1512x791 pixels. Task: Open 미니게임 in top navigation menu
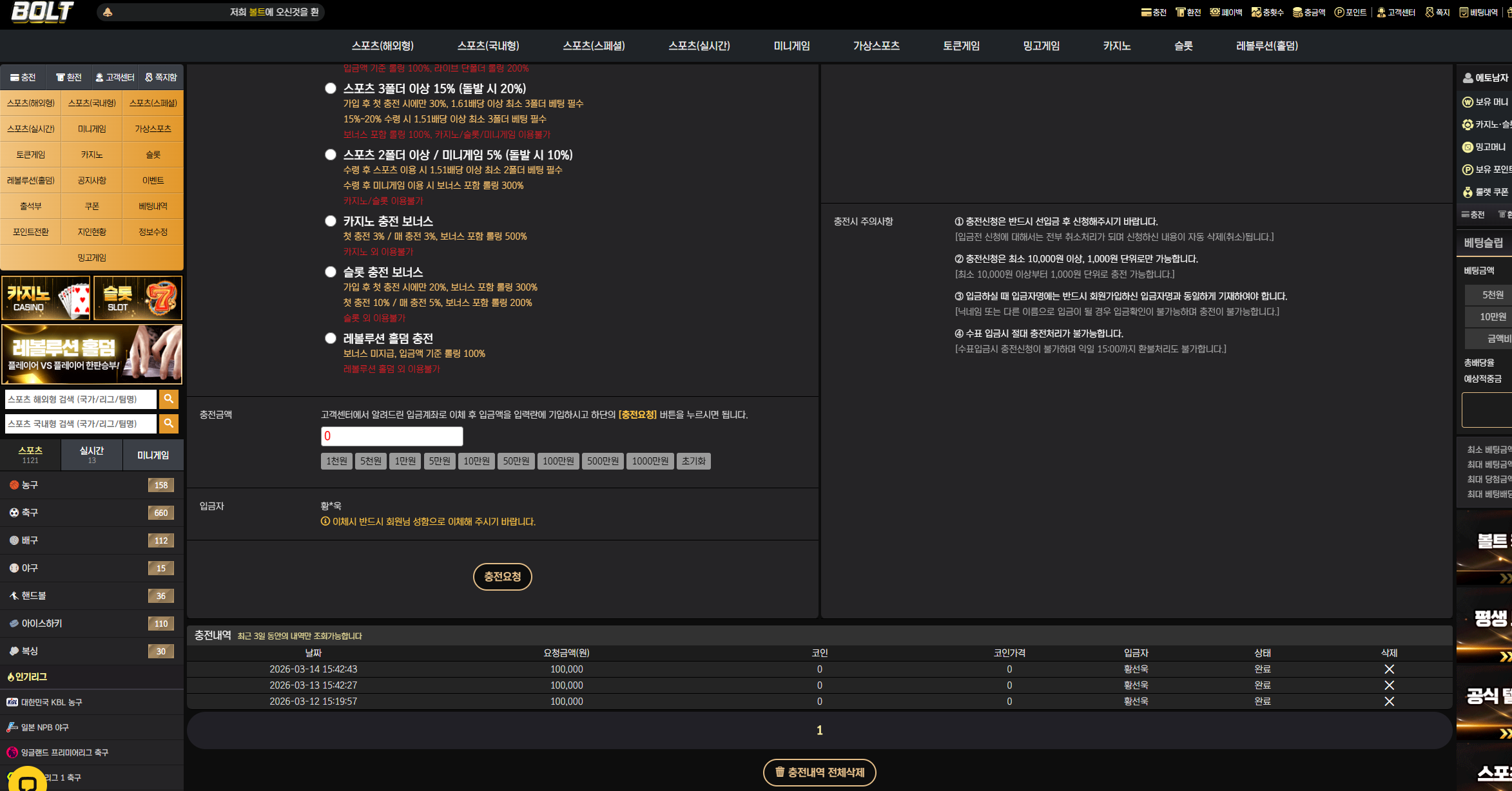[791, 46]
